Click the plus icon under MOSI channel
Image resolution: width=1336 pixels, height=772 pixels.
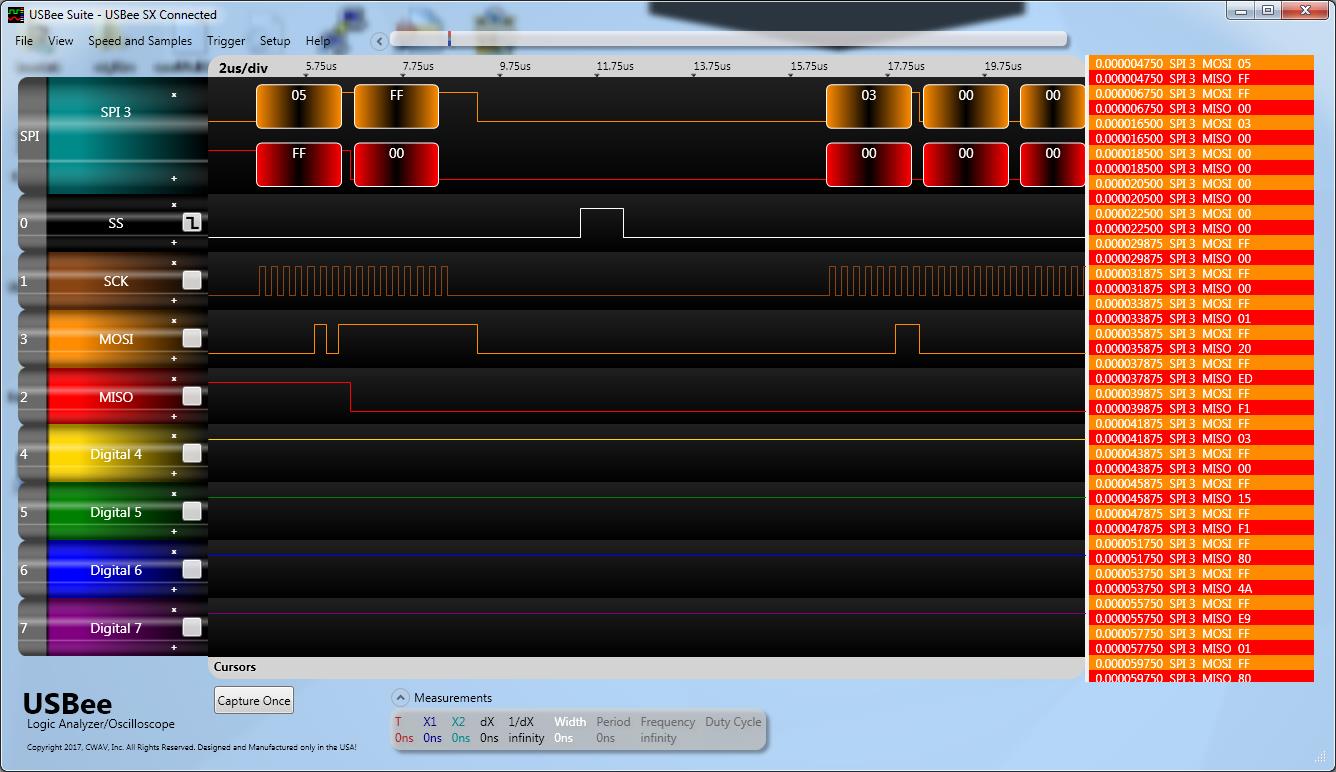tap(174, 358)
